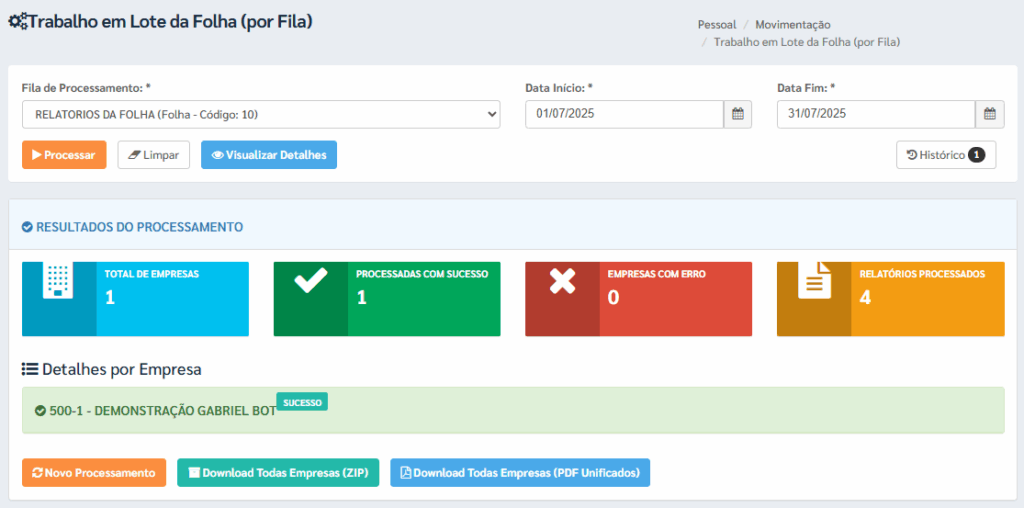Show details with Visualizar Detalhes button
The image size is (1024, 508).
point(269,155)
